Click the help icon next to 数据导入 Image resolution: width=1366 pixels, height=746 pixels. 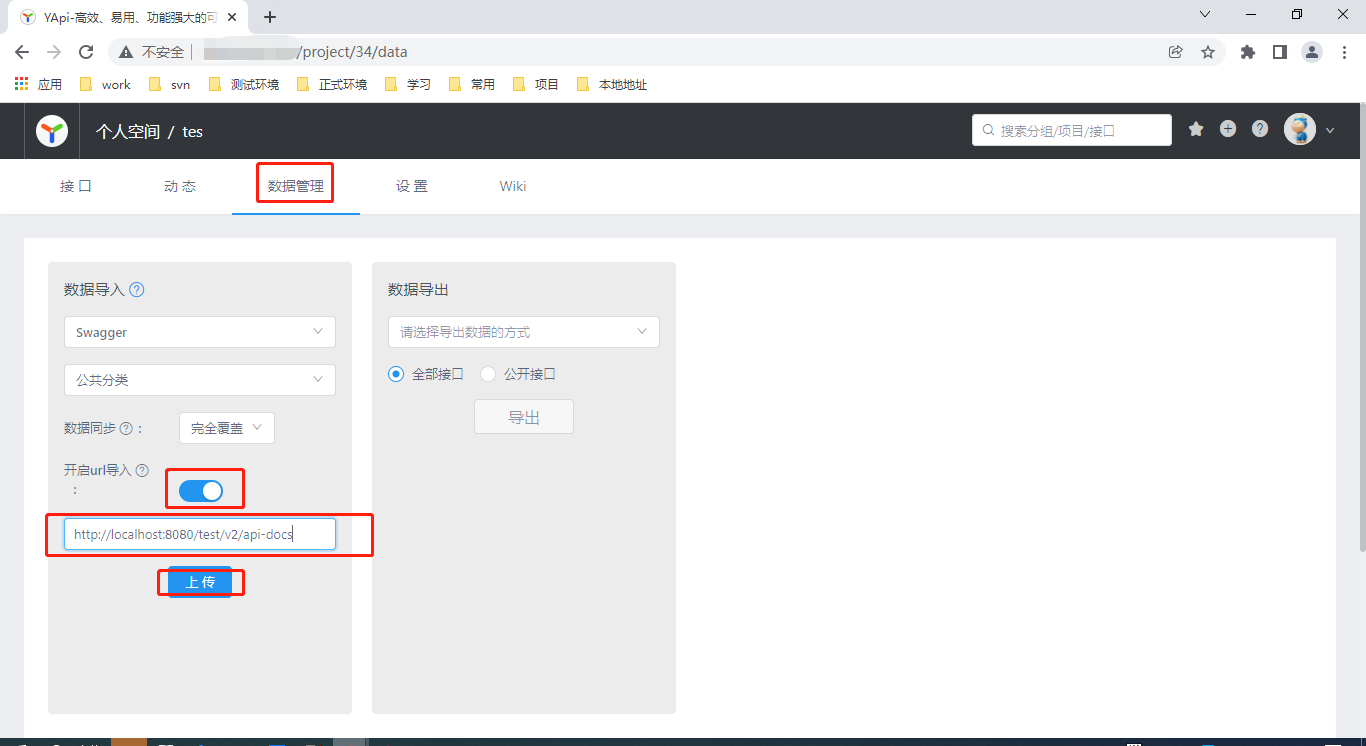tap(136, 289)
